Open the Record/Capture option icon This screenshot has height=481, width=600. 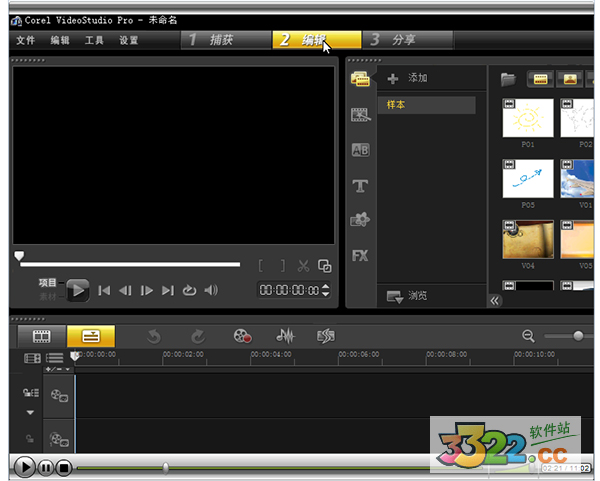click(243, 337)
